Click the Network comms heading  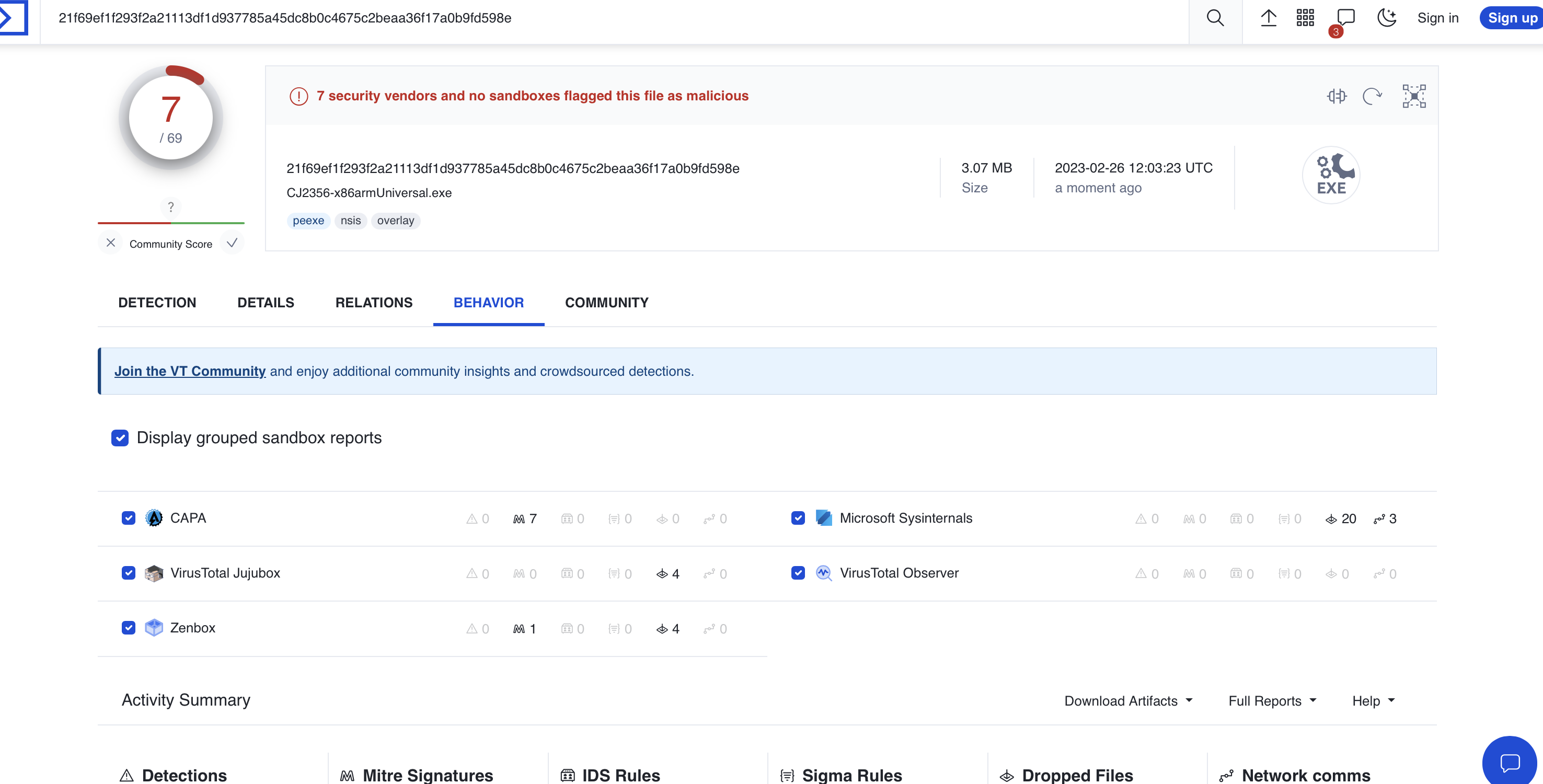coord(1294,775)
